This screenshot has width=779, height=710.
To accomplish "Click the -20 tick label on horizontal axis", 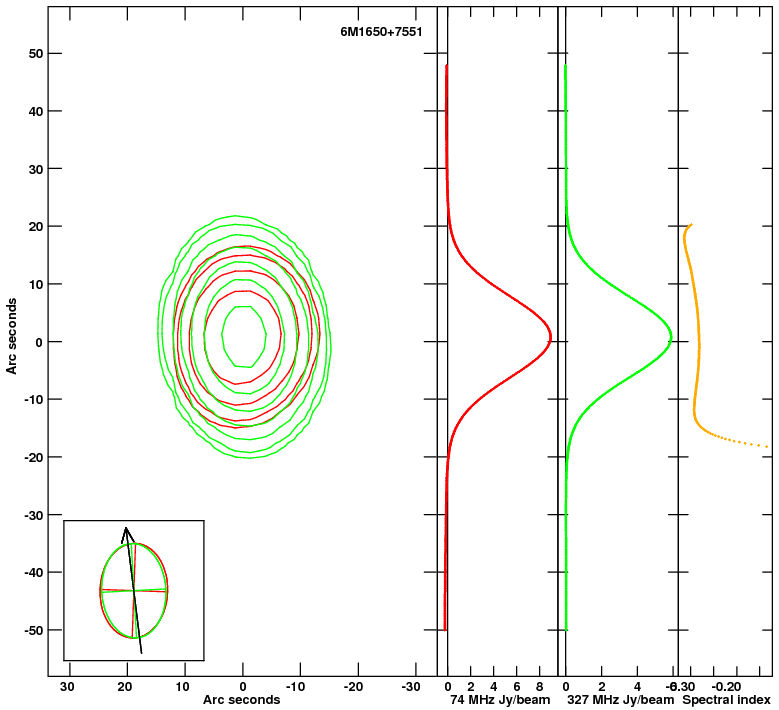I will (355, 687).
